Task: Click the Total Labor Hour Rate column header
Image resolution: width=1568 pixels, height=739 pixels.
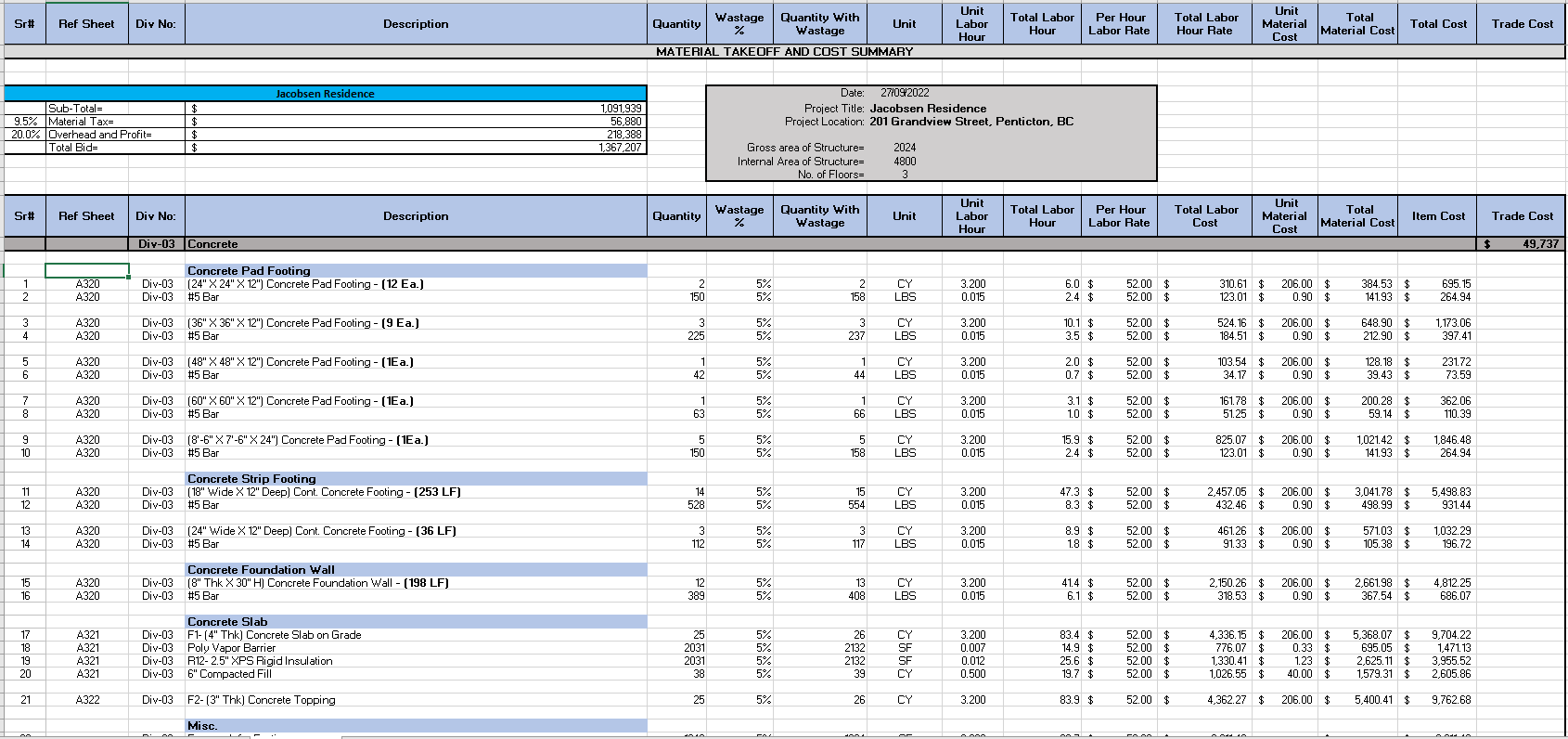Action: pyautogui.click(x=1205, y=24)
